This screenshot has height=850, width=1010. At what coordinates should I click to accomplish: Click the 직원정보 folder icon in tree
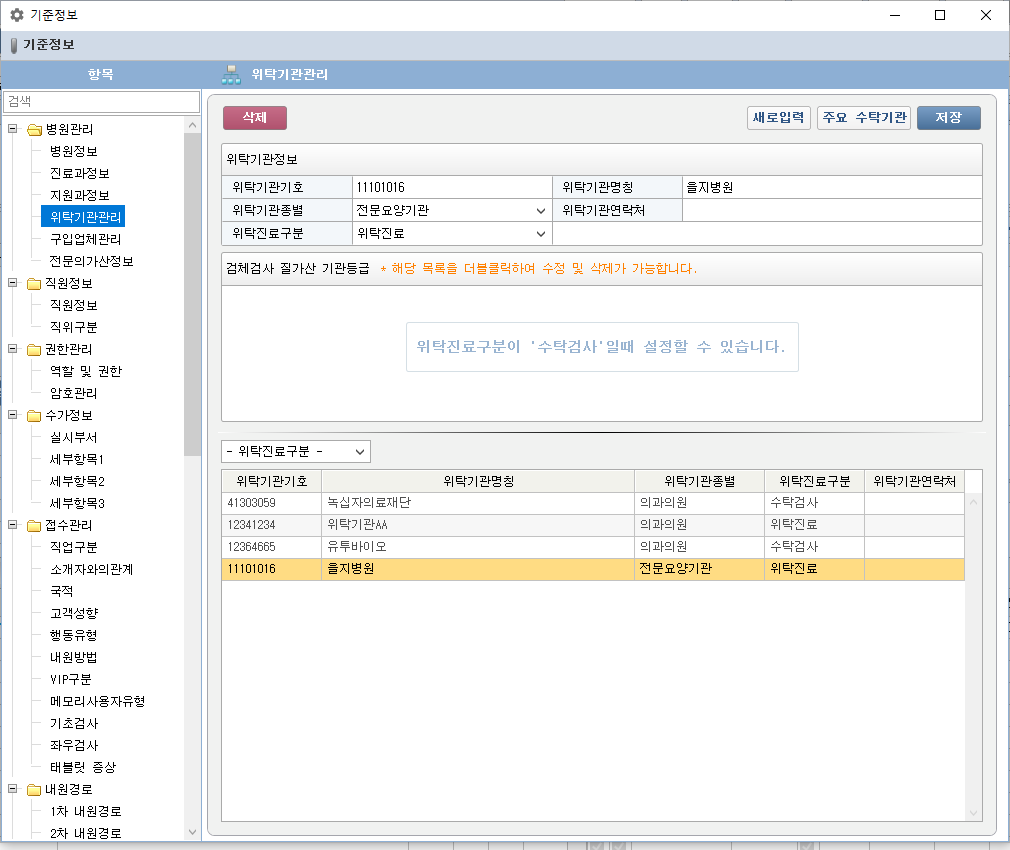pyautogui.click(x=34, y=283)
